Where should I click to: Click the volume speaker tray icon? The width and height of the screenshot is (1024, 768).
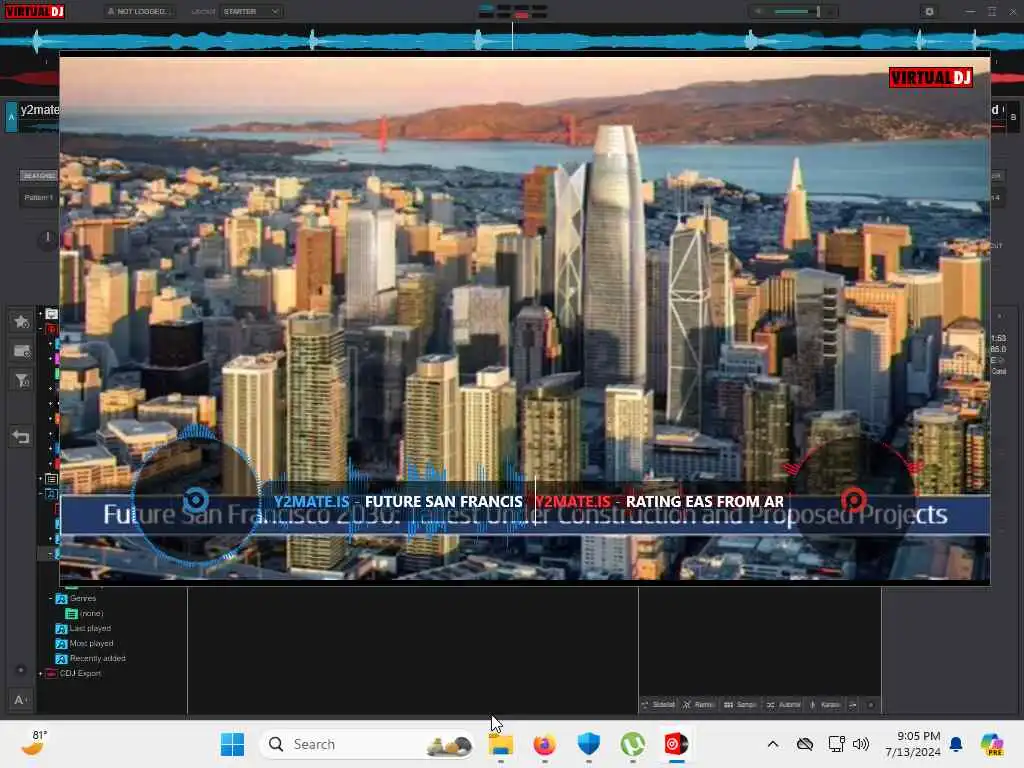[x=861, y=744]
